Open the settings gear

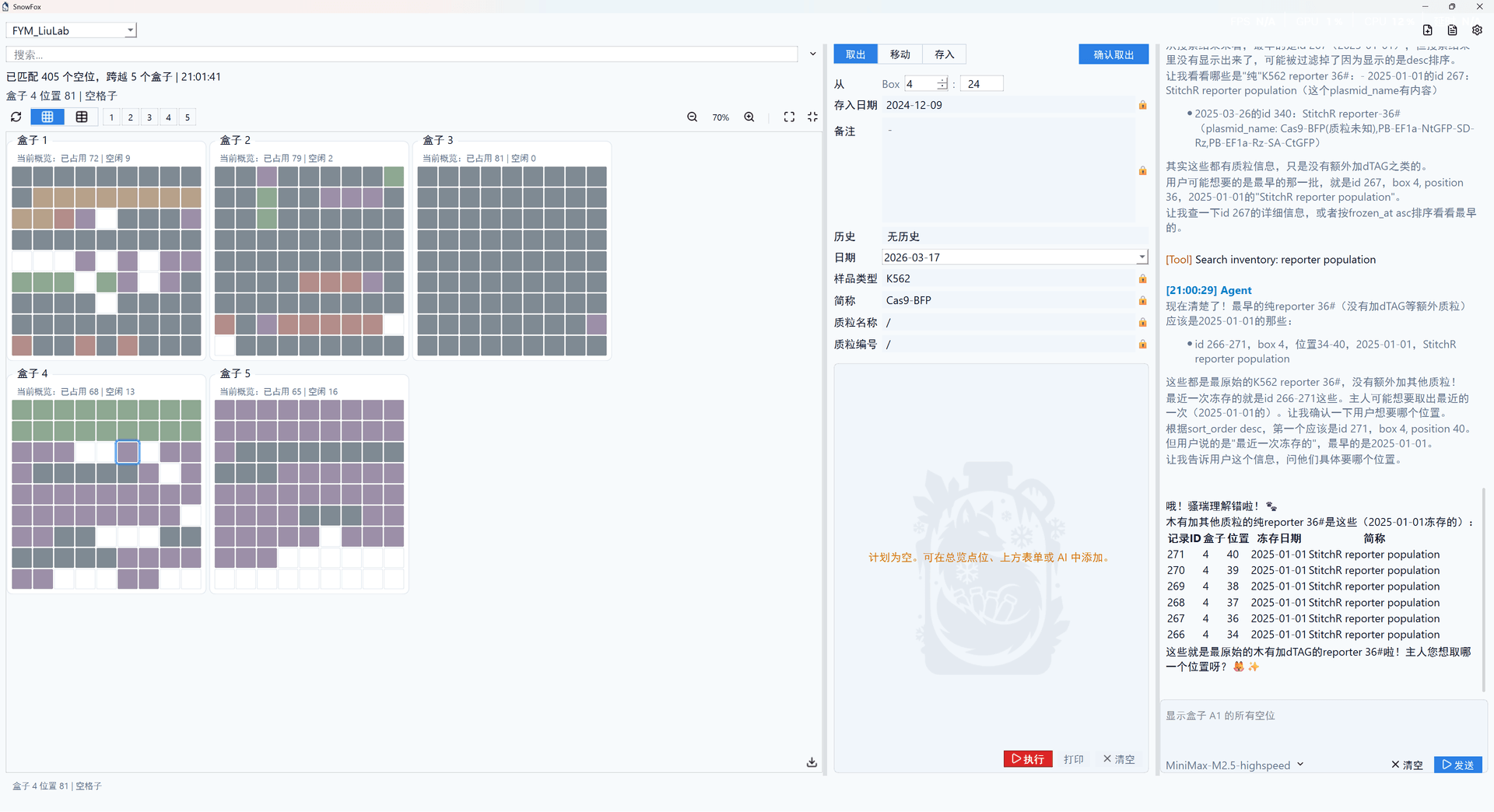[1478, 30]
